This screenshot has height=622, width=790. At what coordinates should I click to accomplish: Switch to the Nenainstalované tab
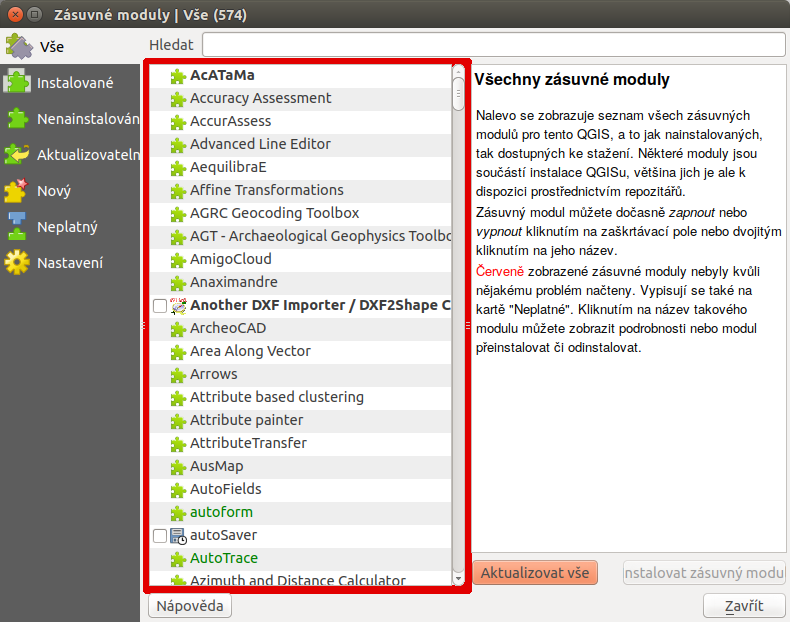(70, 119)
